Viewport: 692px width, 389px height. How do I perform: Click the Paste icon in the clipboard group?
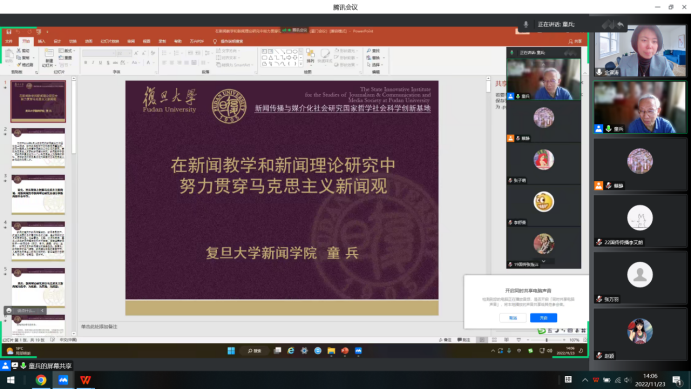(x=9, y=57)
